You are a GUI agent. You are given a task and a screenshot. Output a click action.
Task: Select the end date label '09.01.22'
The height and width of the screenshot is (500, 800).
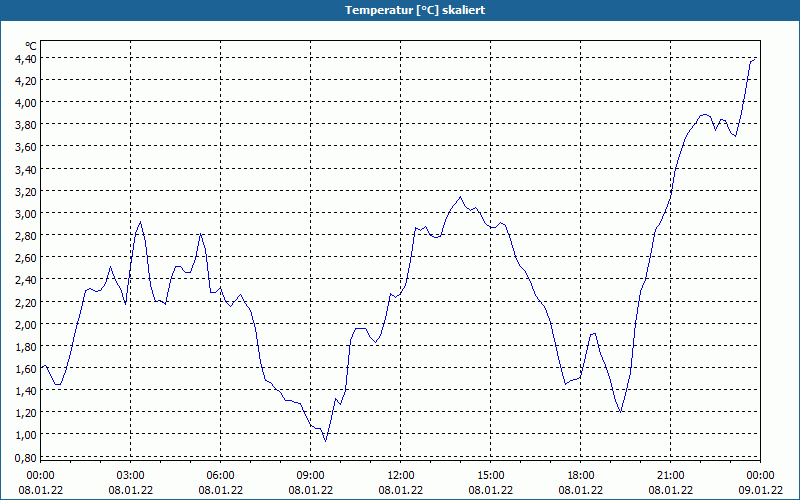(760, 490)
